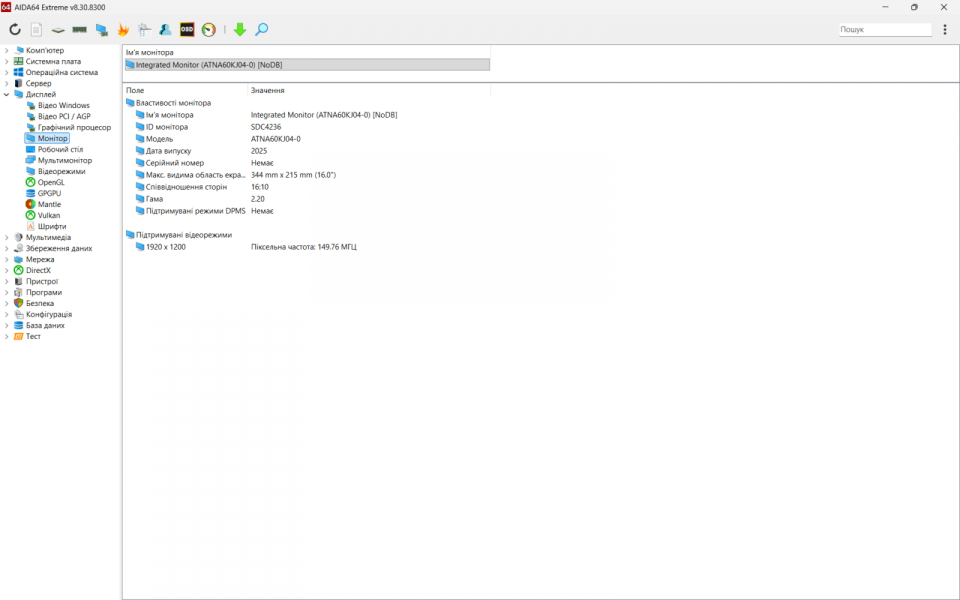Viewport: 960px width, 600px height.
Task: Select the Конфігурація category label
Action: tap(49, 315)
